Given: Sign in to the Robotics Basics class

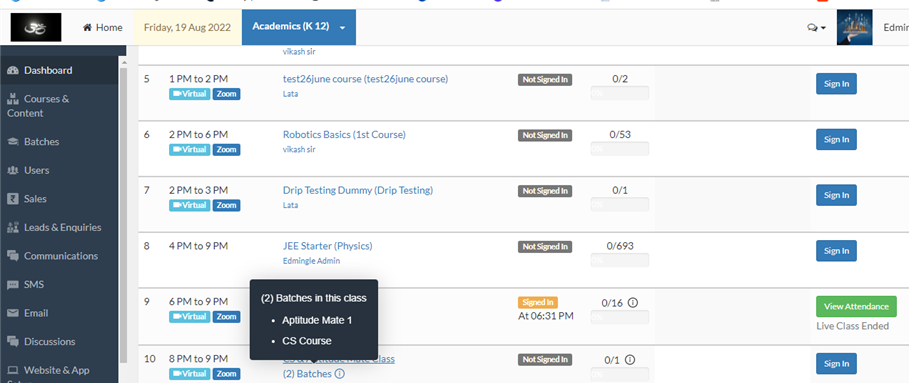Looking at the screenshot, I should click(x=836, y=140).
